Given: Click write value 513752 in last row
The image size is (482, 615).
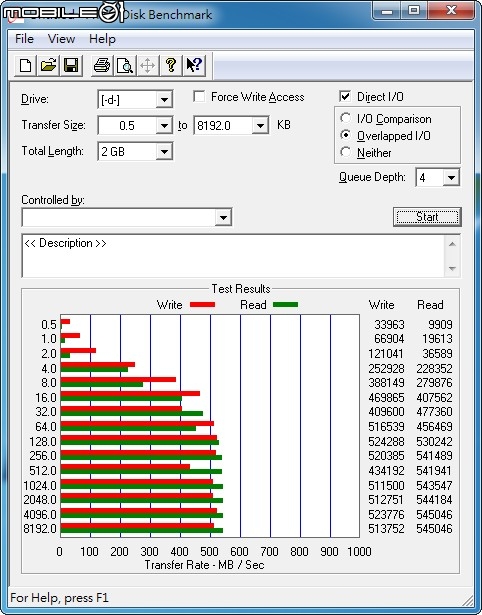Looking at the screenshot, I should point(386,529).
